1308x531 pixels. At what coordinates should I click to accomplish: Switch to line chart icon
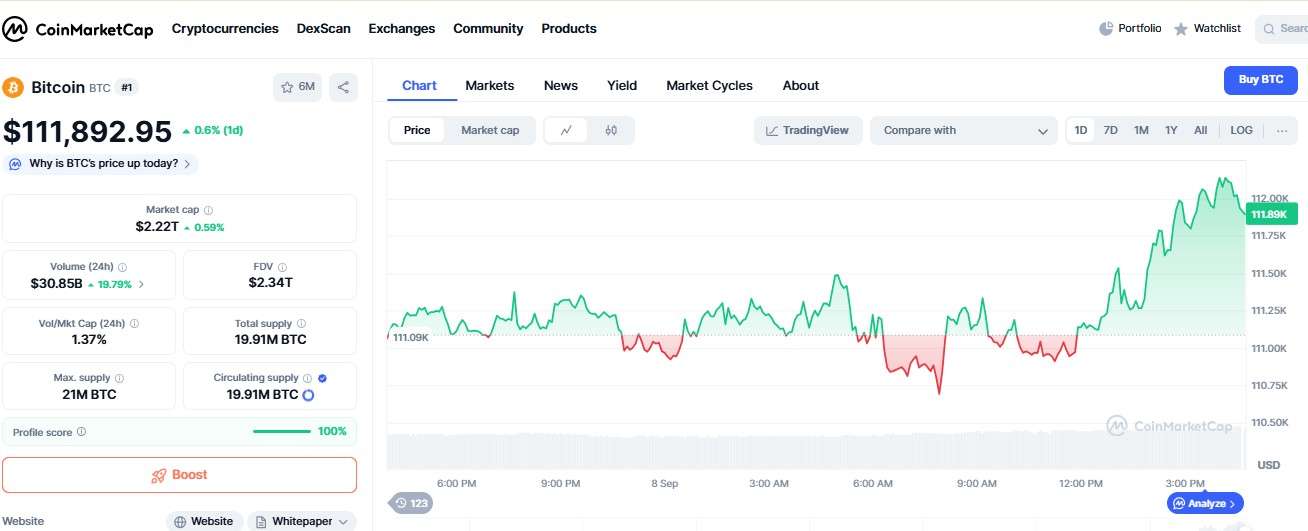coord(567,130)
